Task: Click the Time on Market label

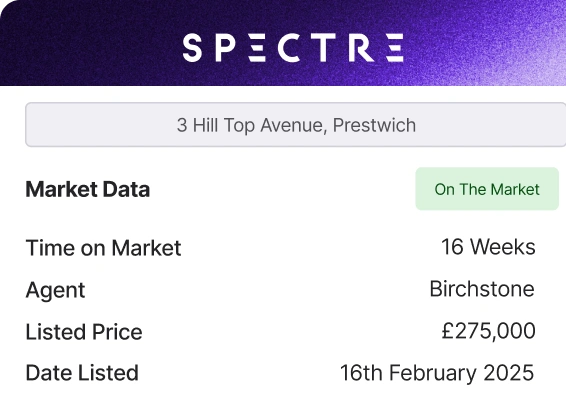Action: point(103,248)
